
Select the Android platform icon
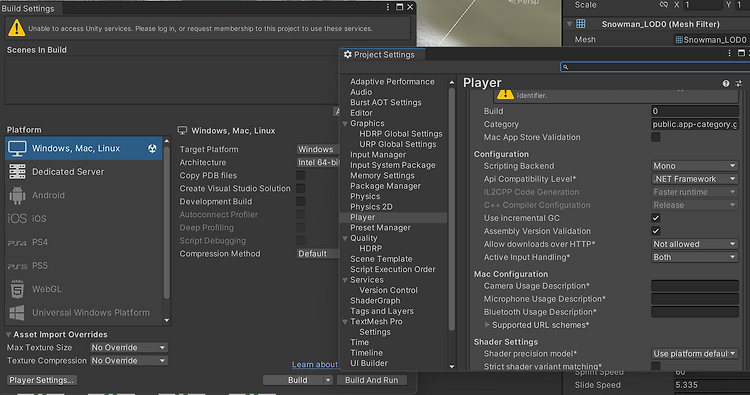[x=17, y=195]
